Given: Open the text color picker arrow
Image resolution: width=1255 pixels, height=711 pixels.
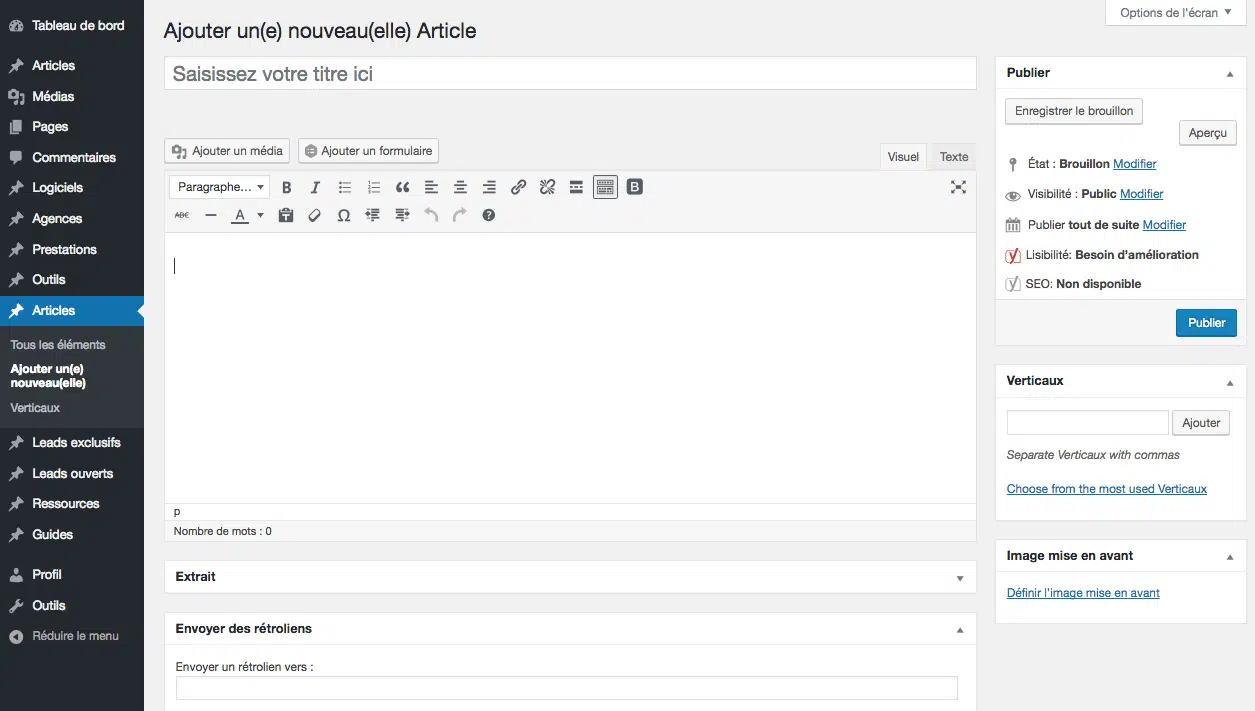Looking at the screenshot, I should (261, 215).
